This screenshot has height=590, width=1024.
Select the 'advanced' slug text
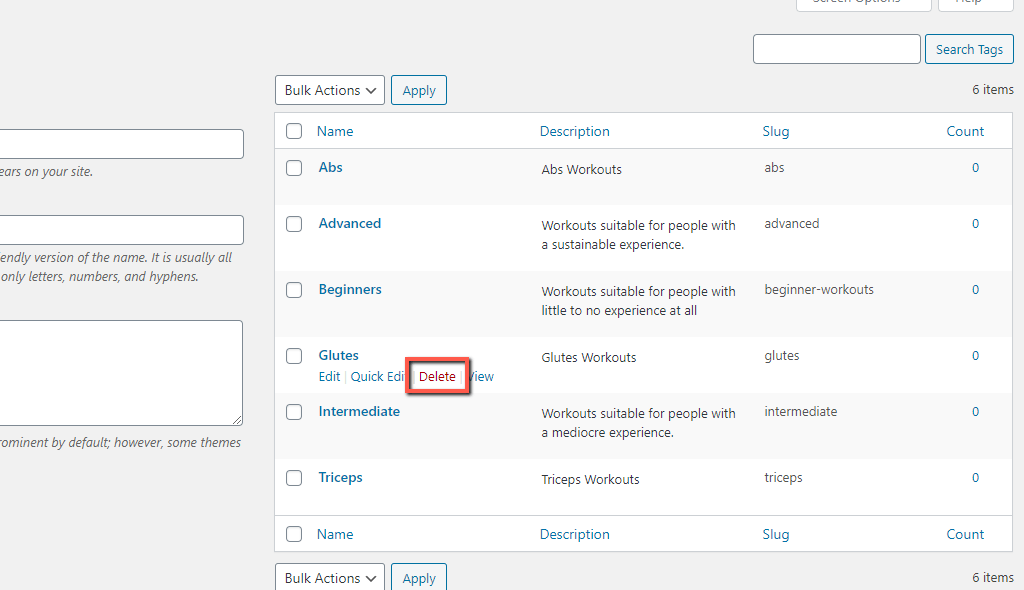tap(792, 223)
